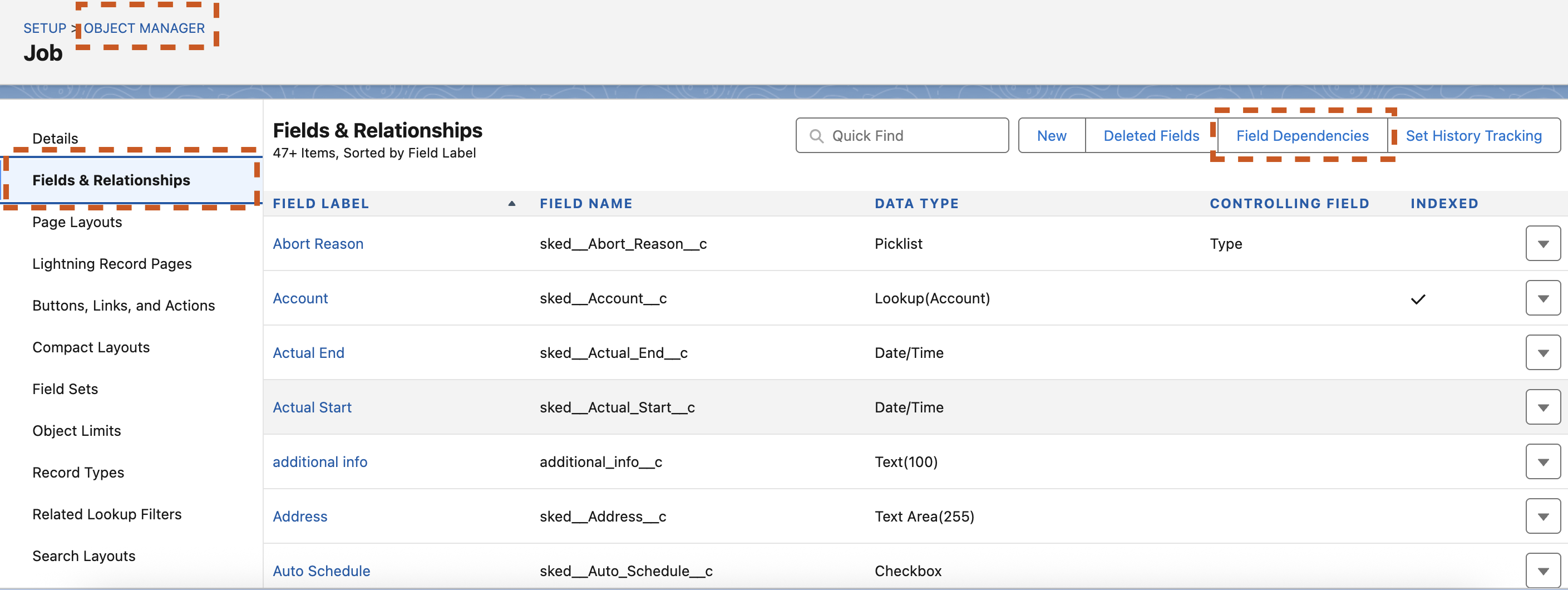Open the Auto Schedule row action dropdown
Viewport: 1568px width, 590px height.
[x=1542, y=571]
